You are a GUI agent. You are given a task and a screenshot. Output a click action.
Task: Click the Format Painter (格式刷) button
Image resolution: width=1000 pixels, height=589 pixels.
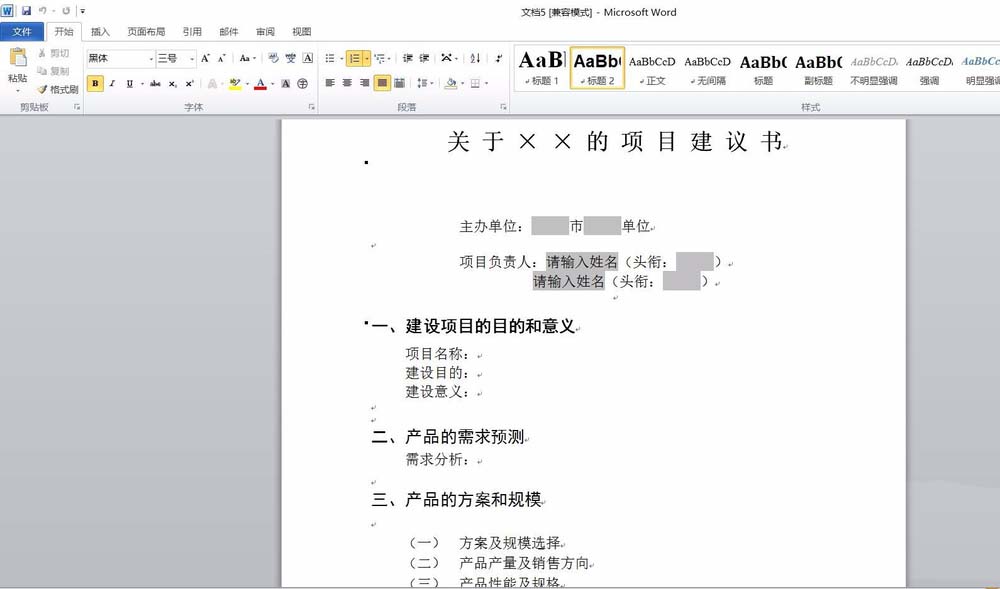coord(58,89)
